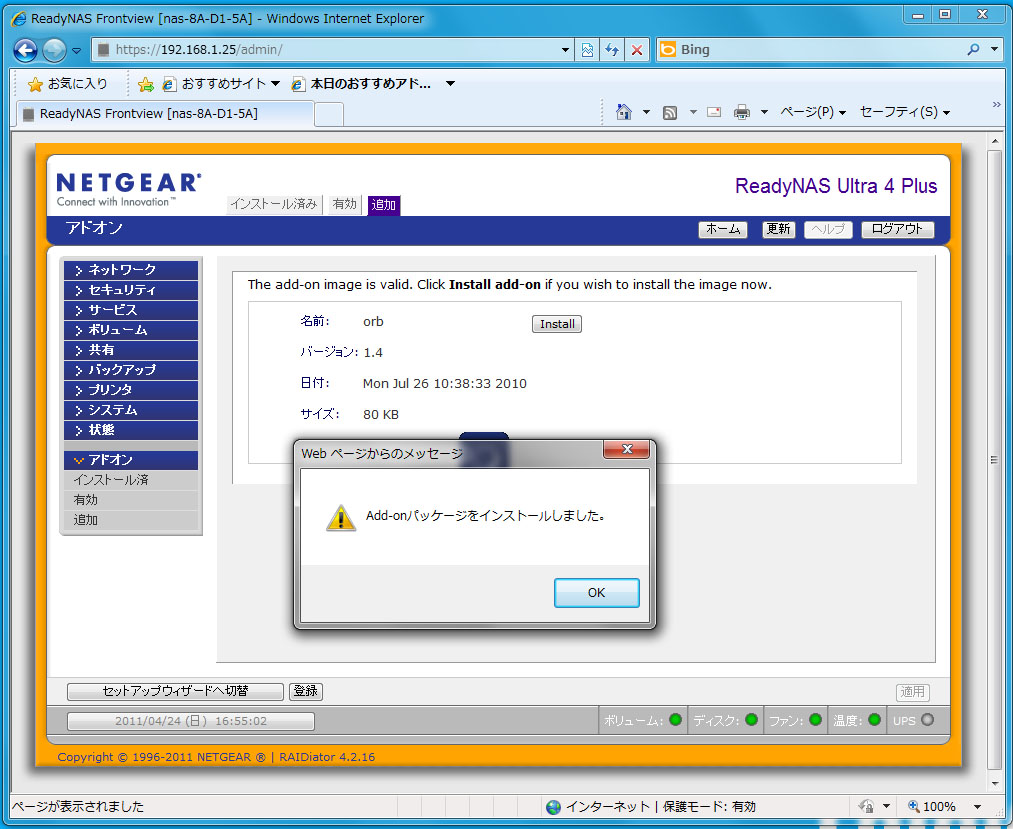The width and height of the screenshot is (1013, 829).
Task: Click the Refresh icon beside address bar
Action: coord(611,50)
